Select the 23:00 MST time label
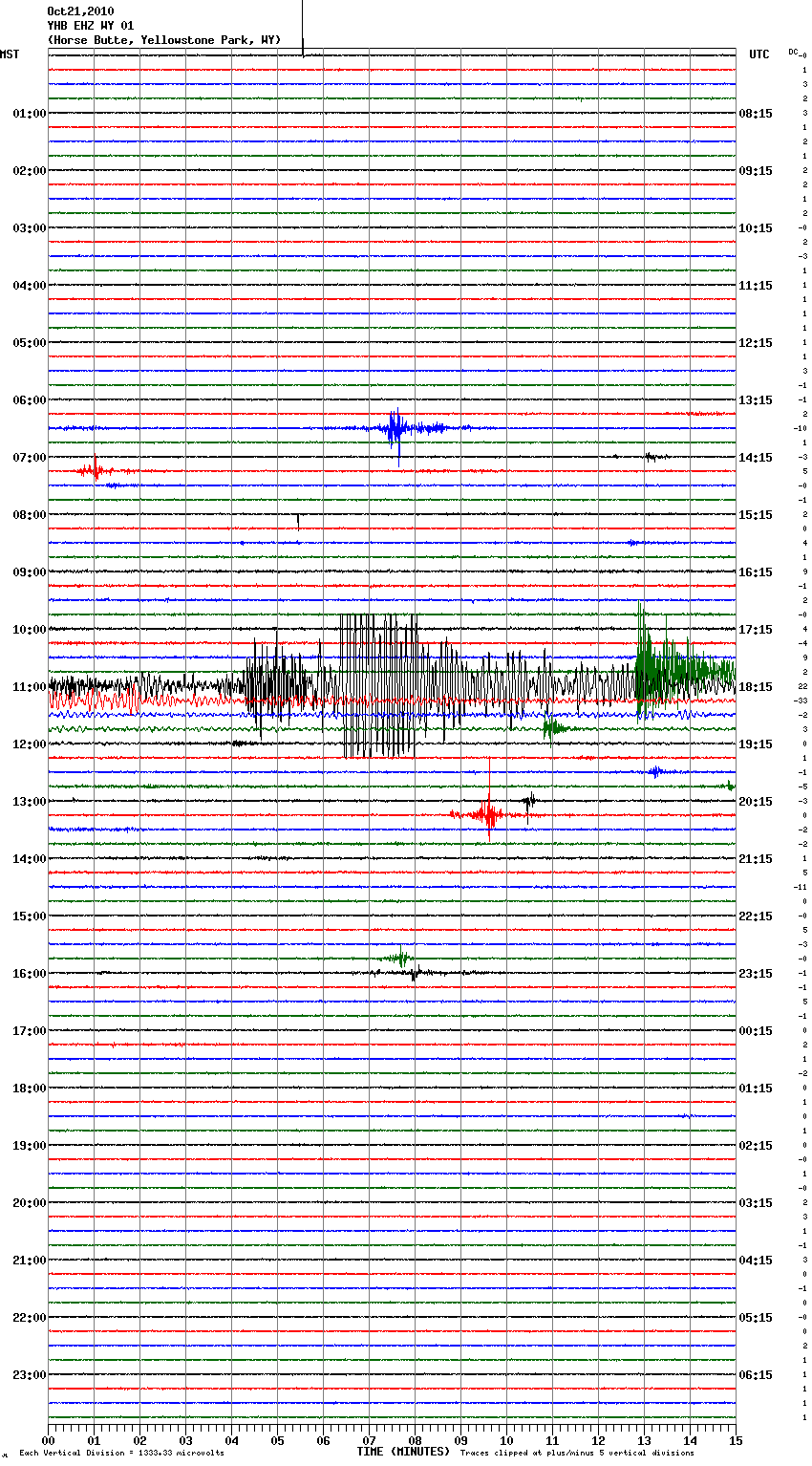This screenshot has width=812, height=1466. click(29, 1375)
